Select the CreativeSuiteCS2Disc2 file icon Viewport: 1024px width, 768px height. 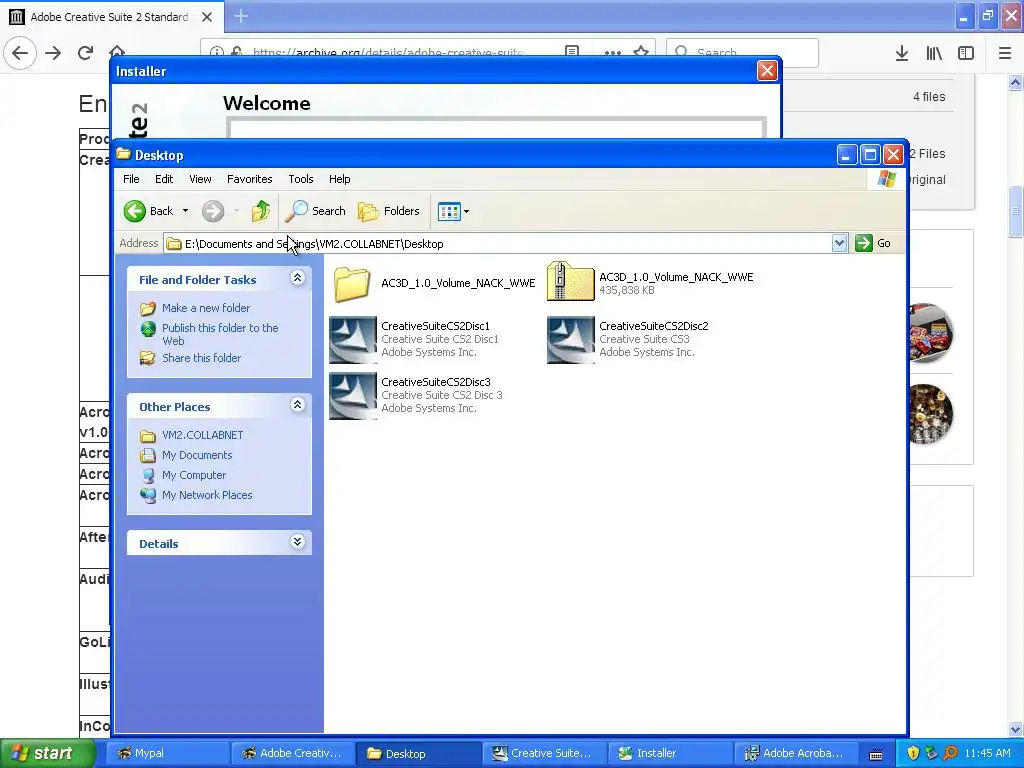pyautogui.click(x=571, y=340)
